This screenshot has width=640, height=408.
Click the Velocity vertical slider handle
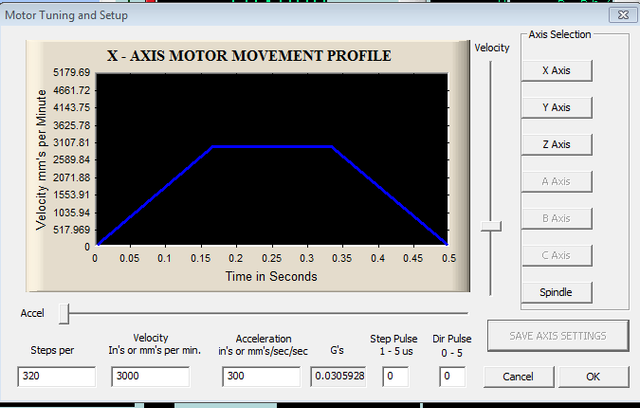pos(491,226)
